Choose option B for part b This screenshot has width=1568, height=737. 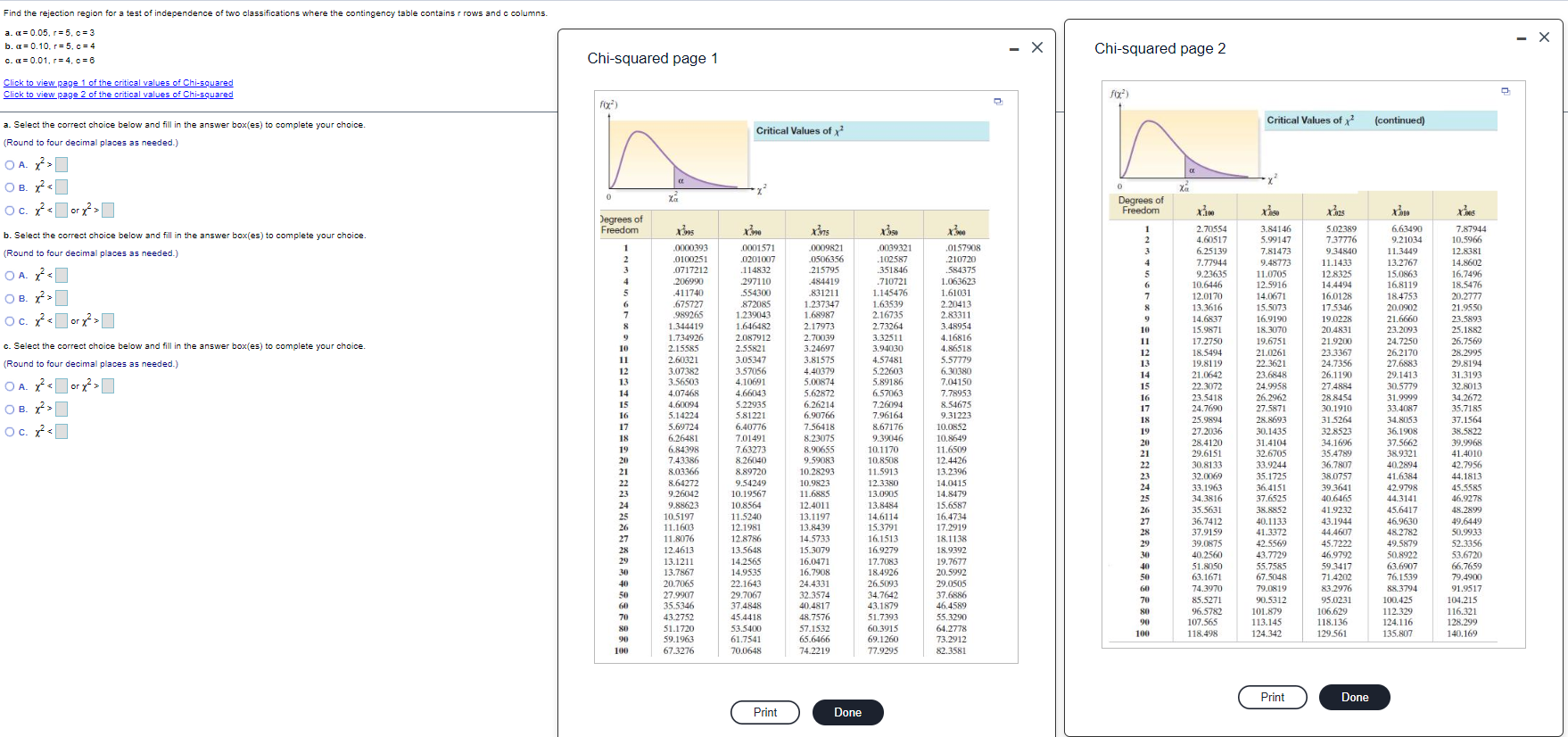coord(10,298)
